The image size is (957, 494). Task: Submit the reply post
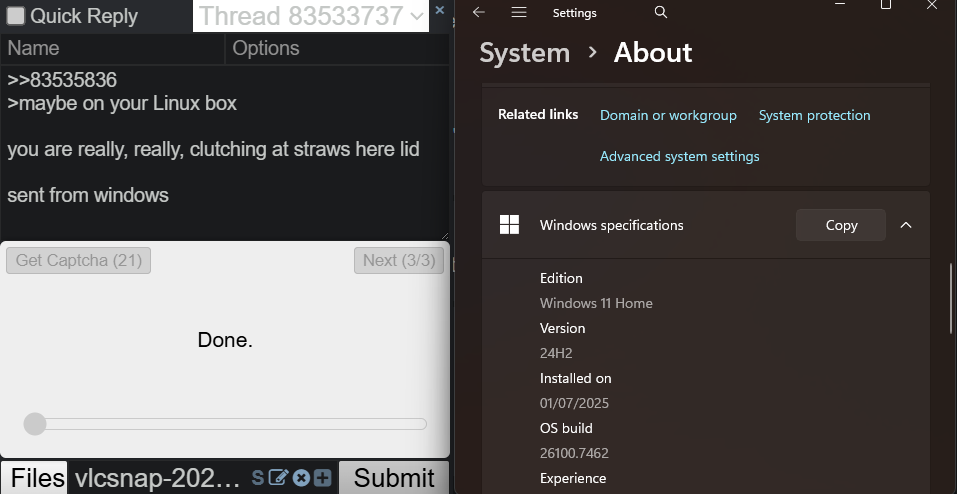(394, 478)
